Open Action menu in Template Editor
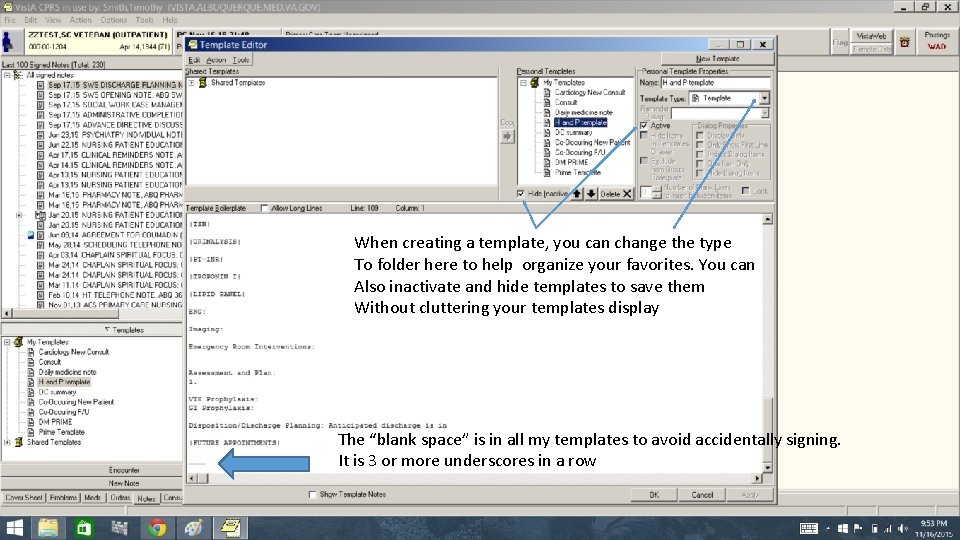This screenshot has height=540, width=960. coord(216,60)
